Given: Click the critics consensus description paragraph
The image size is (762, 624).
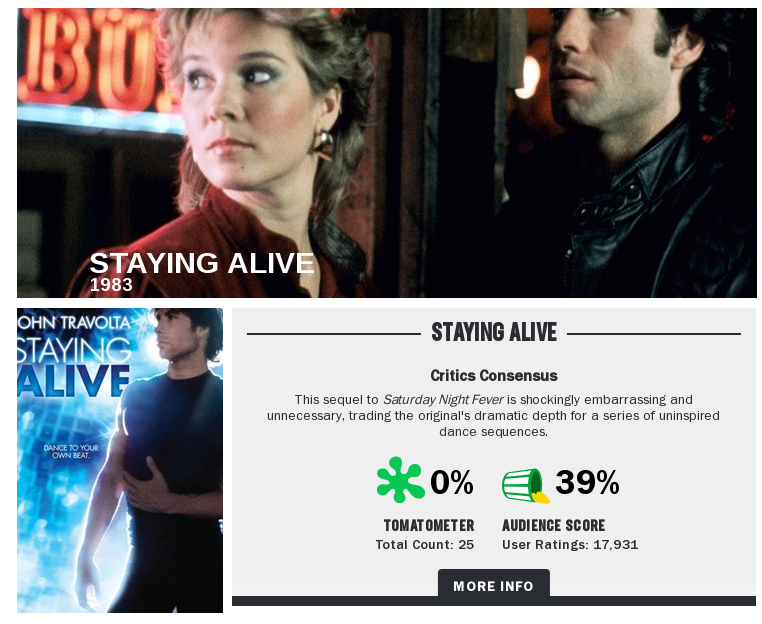Looking at the screenshot, I should pos(493,416).
